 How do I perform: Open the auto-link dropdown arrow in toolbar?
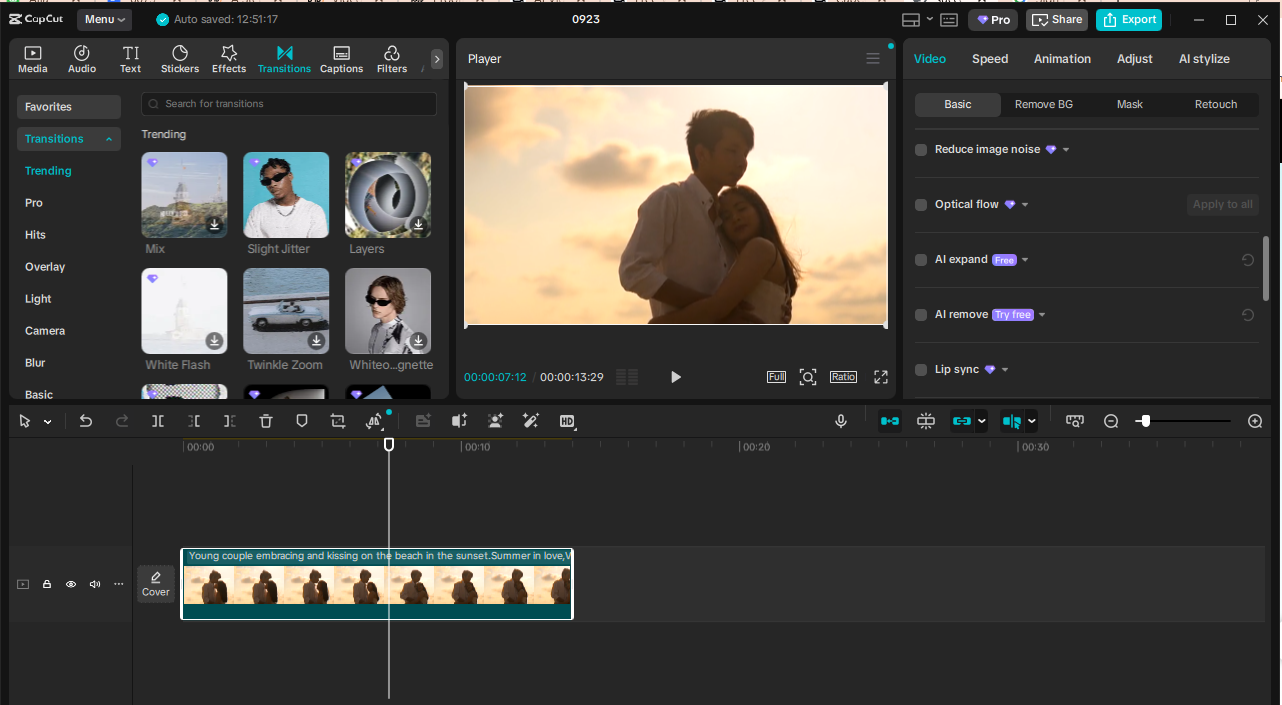tap(981, 421)
